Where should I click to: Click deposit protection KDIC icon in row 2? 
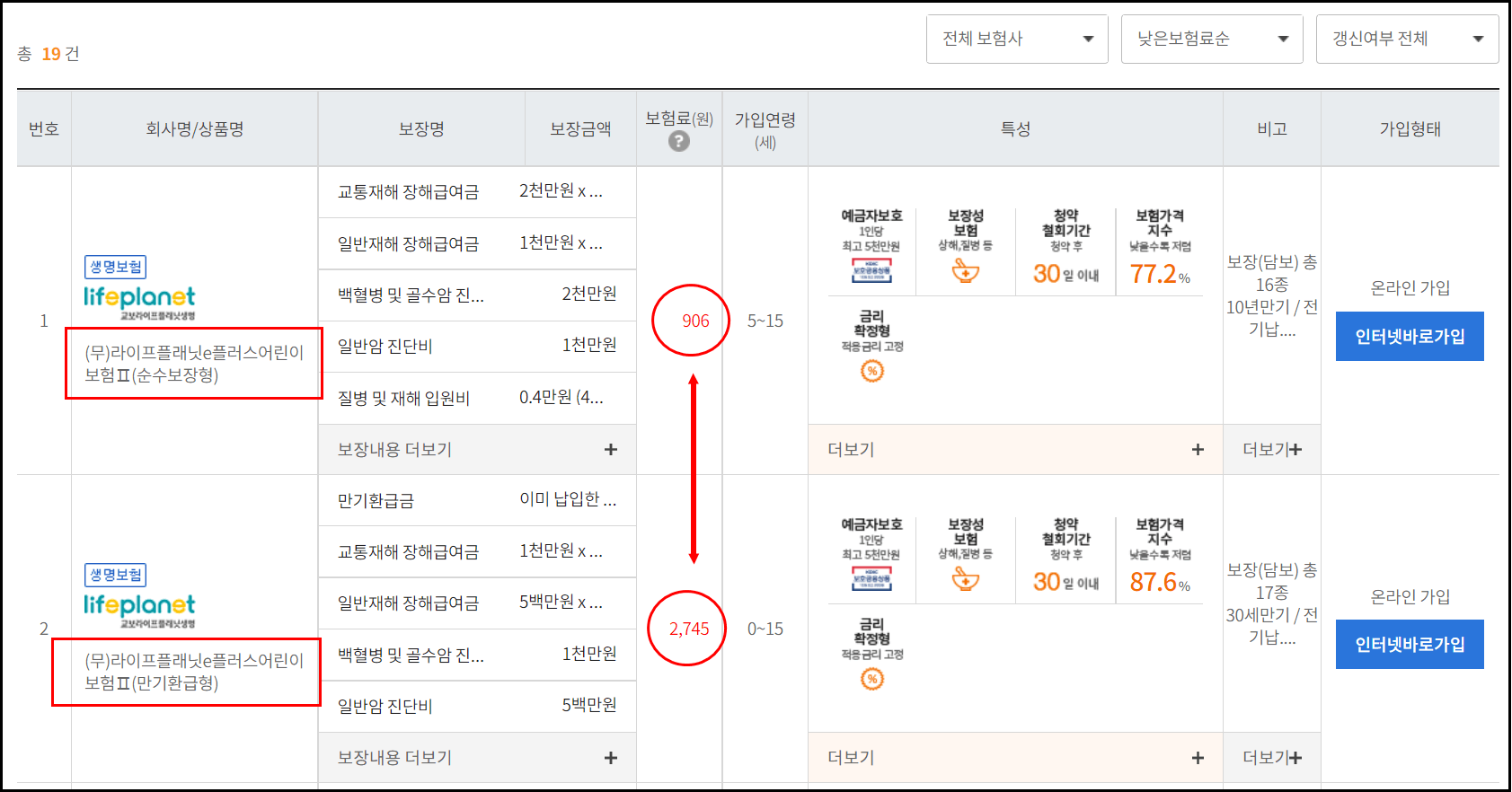(x=871, y=579)
